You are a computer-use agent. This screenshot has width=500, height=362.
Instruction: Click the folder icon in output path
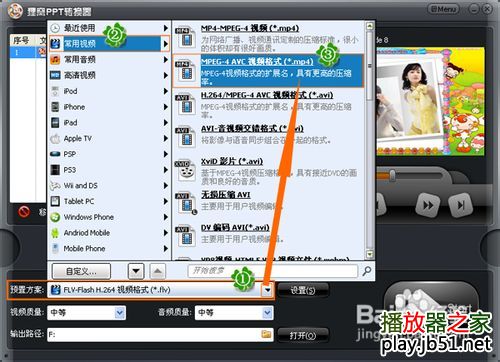point(266,334)
